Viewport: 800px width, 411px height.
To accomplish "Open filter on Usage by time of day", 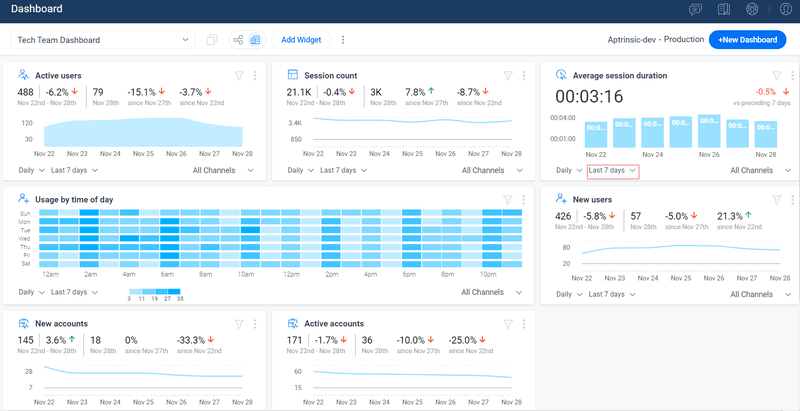I will click(x=508, y=199).
